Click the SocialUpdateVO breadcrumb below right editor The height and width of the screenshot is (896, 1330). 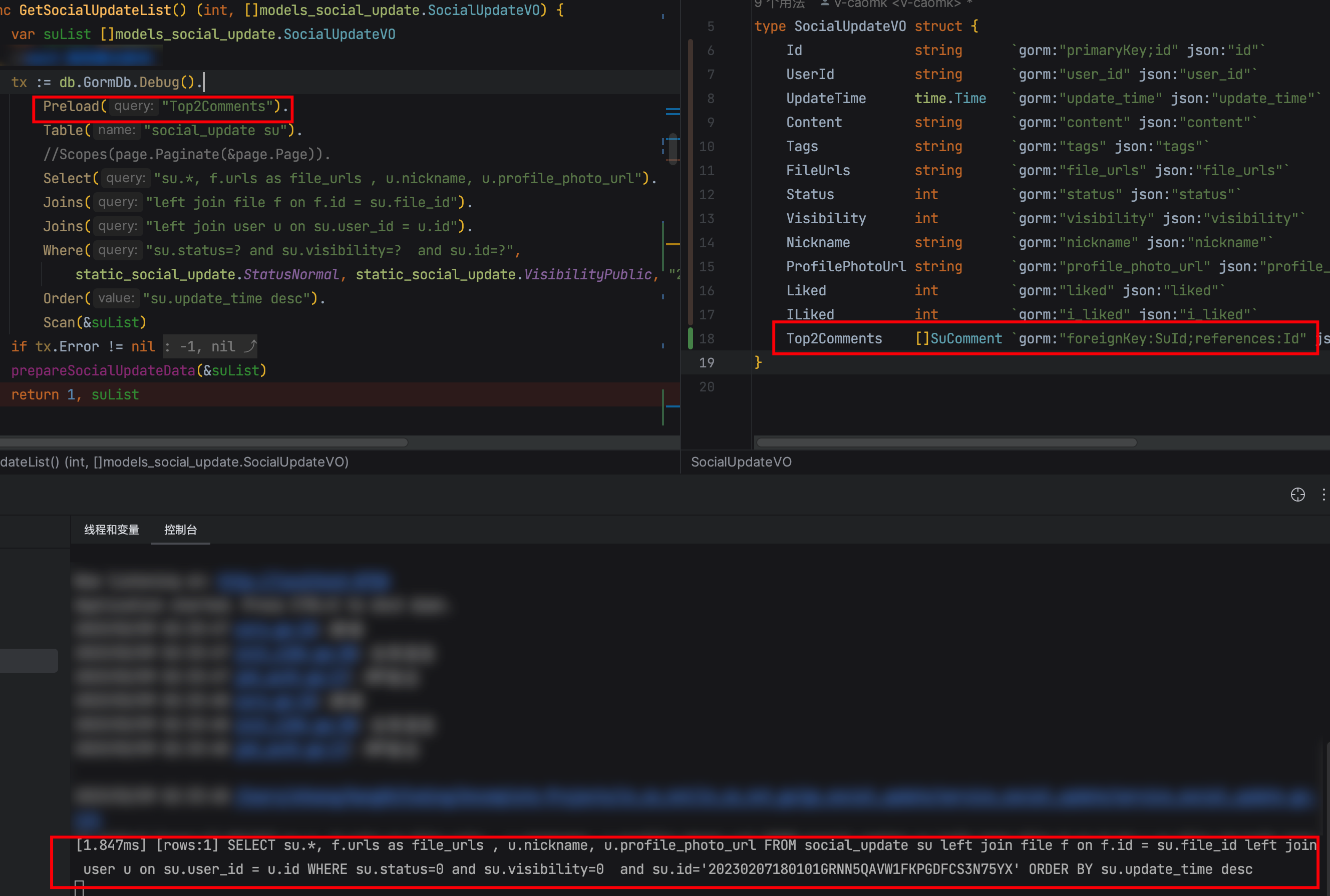tap(741, 462)
